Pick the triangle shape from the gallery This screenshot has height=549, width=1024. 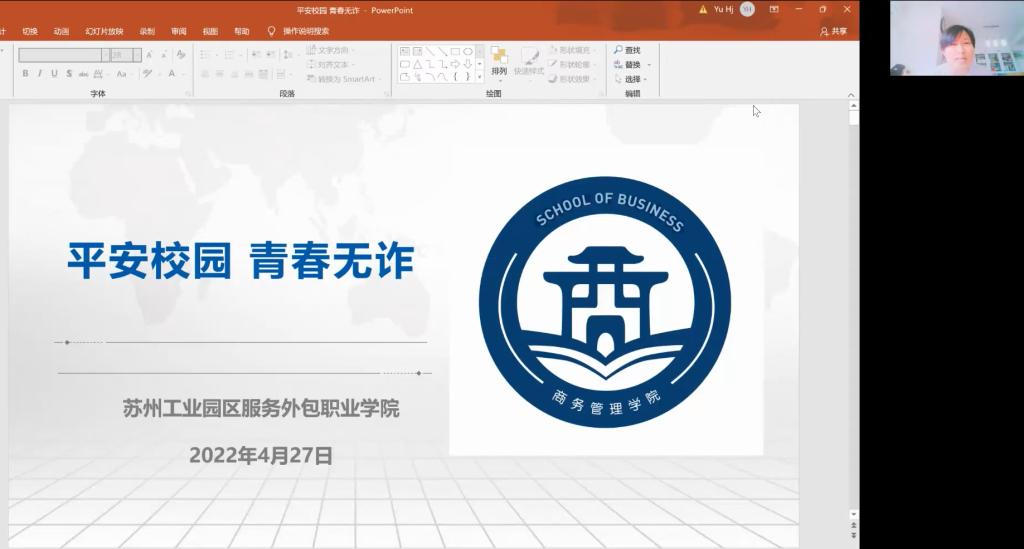click(x=417, y=64)
